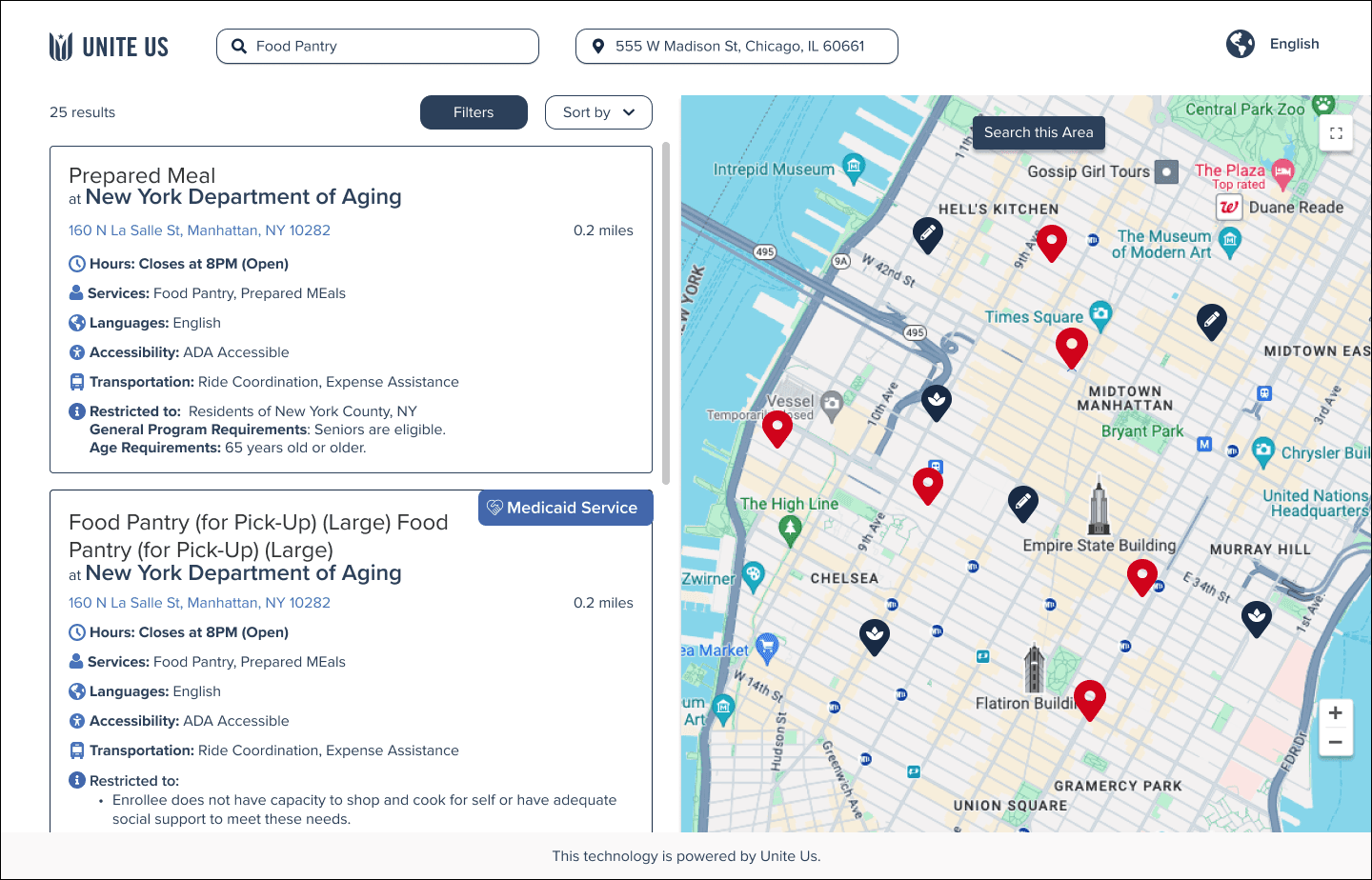The width and height of the screenshot is (1372, 880).
Task: Click the Intrepid Museum marker icon
Action: (854, 169)
